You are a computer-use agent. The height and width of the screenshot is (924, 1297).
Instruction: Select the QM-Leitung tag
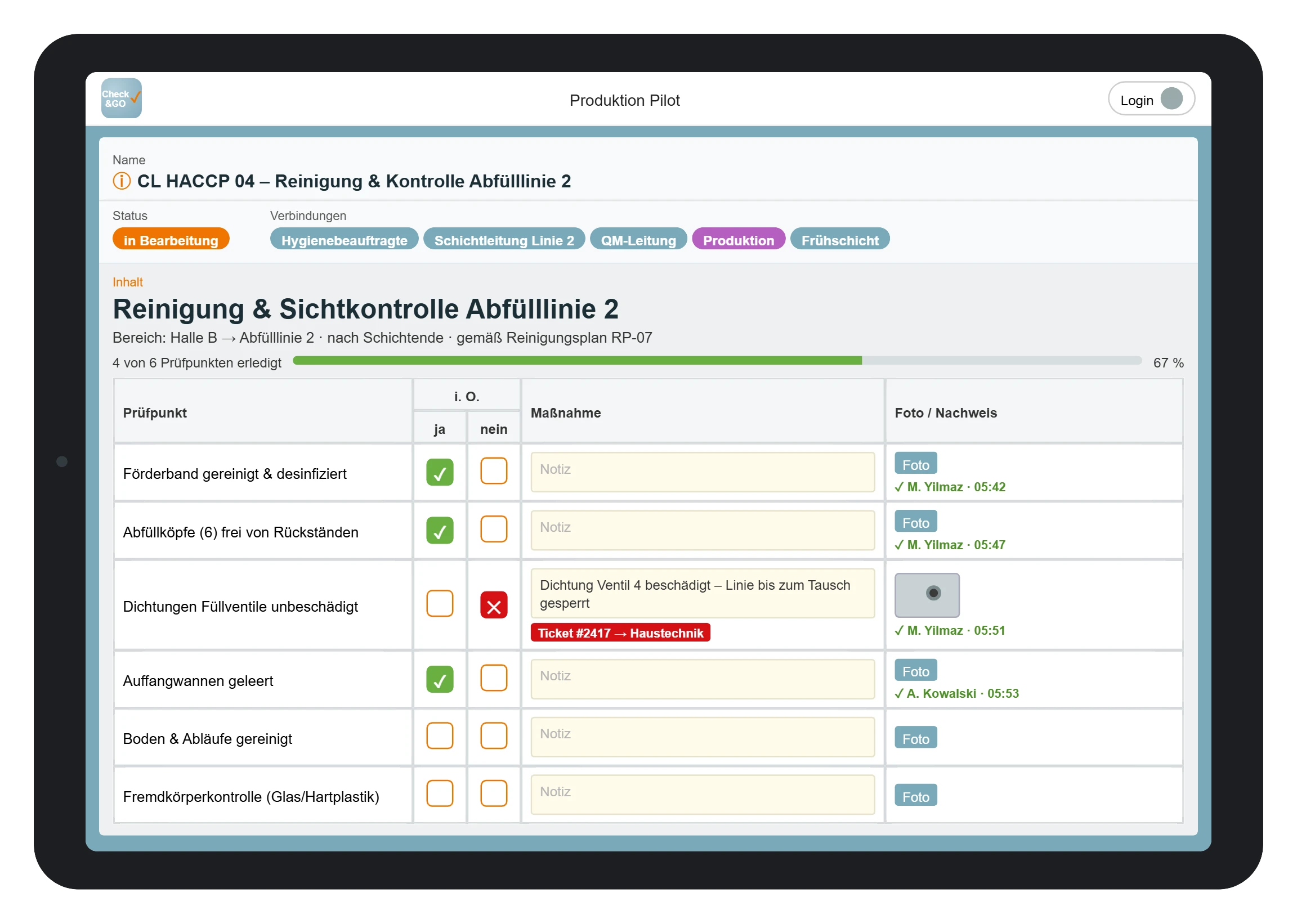coord(638,239)
